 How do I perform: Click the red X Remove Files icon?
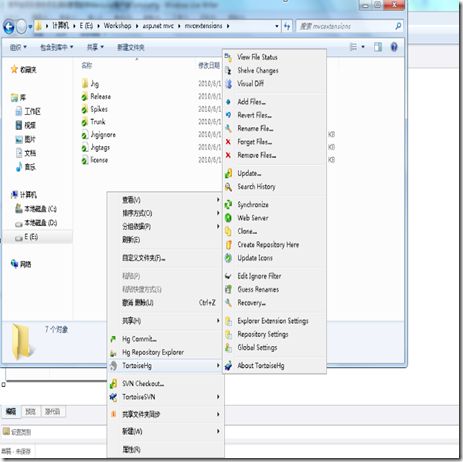228,155
